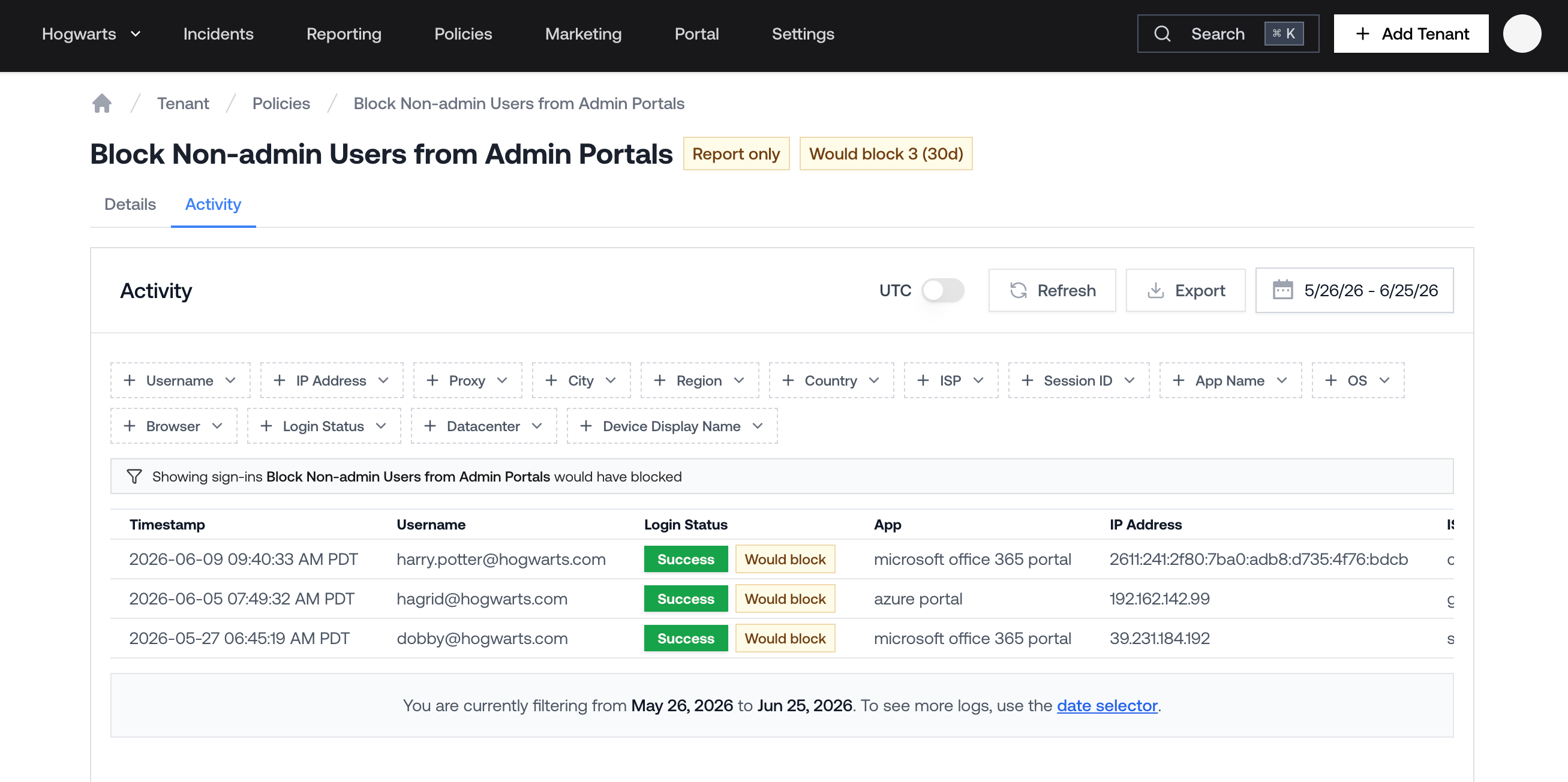Open the 5/26/26 - 6/25/26 date range
Image resolution: width=1568 pixels, height=782 pixels.
coord(1354,290)
